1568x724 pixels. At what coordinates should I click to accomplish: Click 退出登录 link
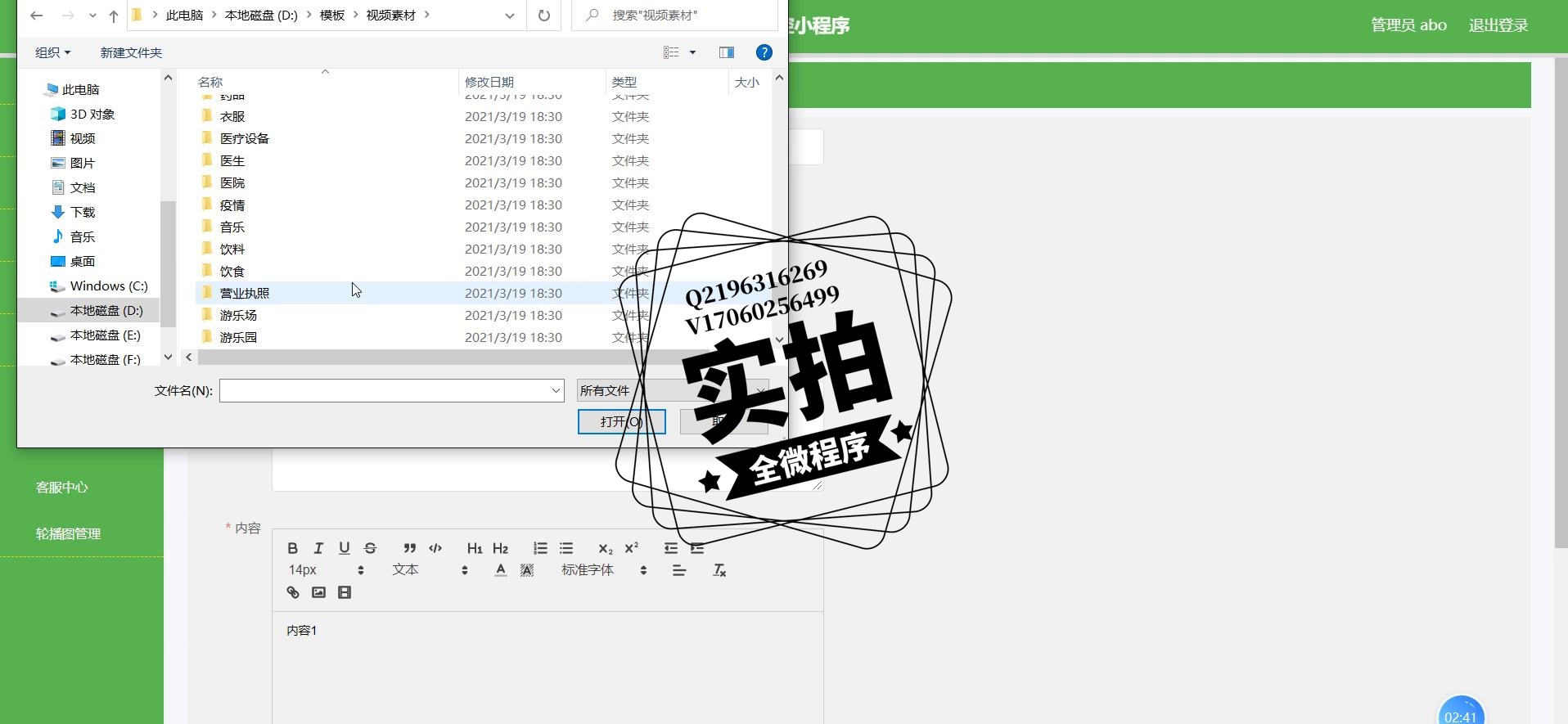point(1498,25)
